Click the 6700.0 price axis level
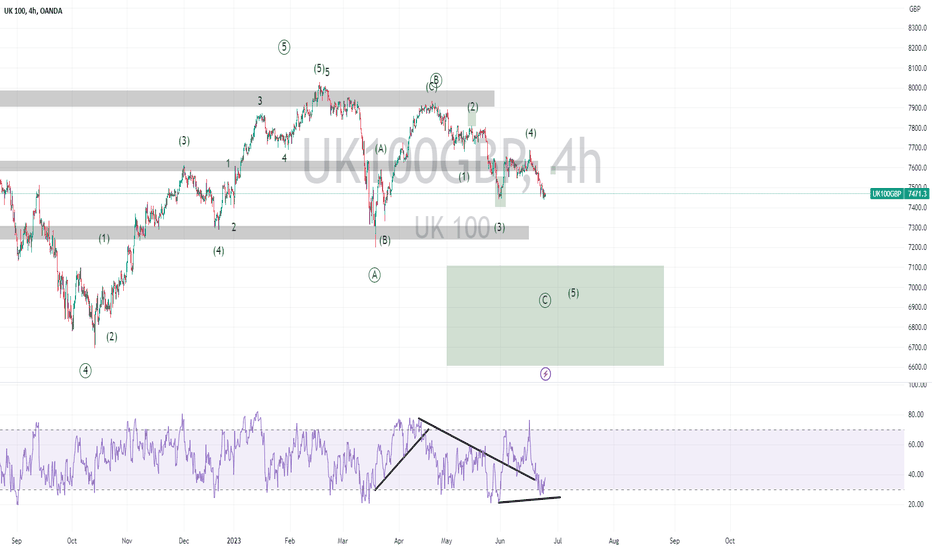 click(x=917, y=347)
